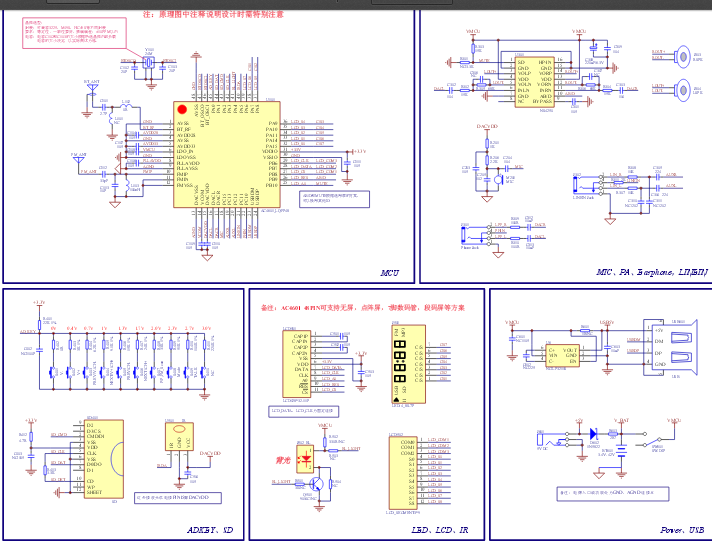
Task: Select the FM_ANT antenna symbol
Action: (79, 160)
